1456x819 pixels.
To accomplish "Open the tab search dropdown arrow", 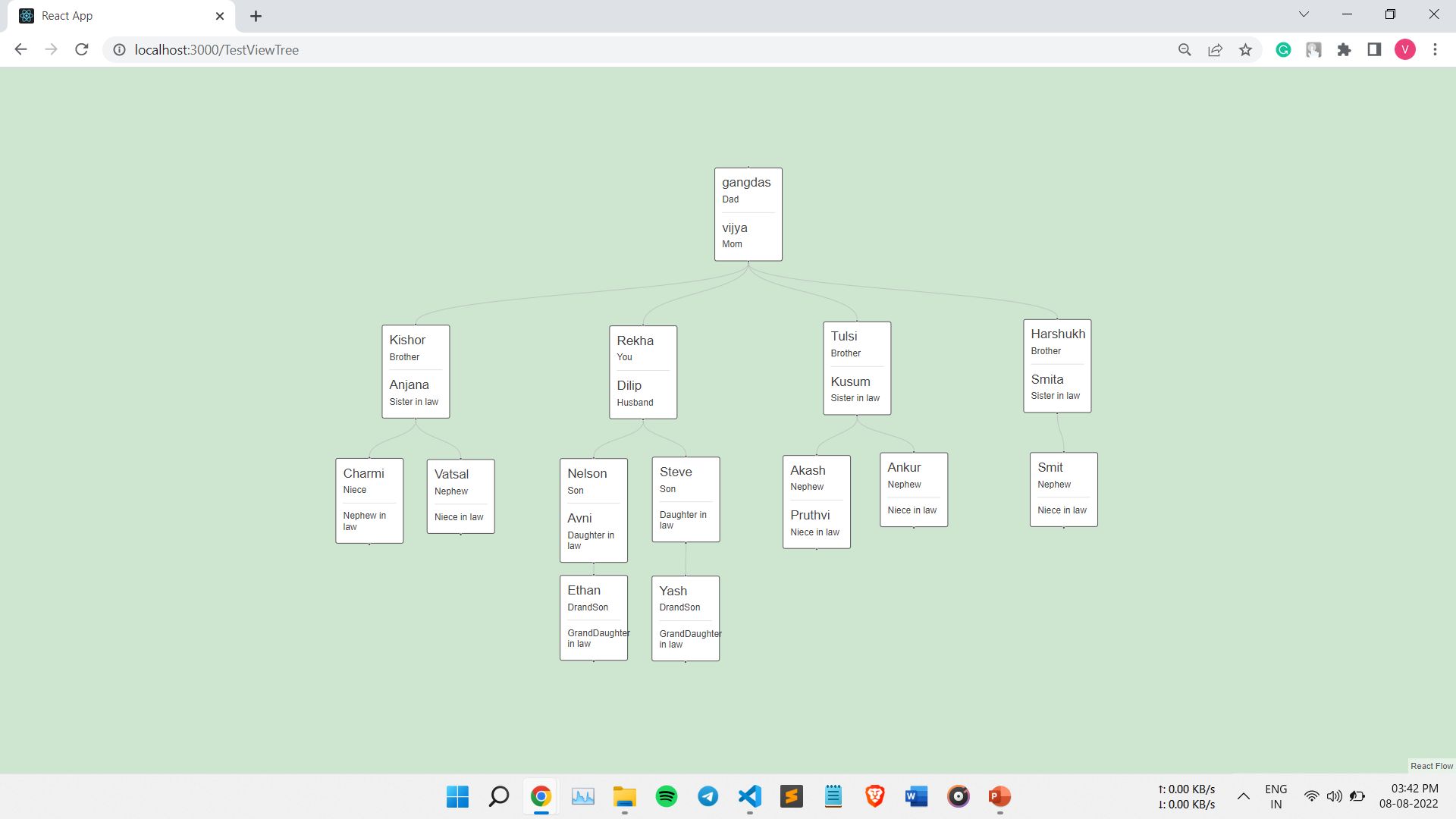I will 1303,14.
